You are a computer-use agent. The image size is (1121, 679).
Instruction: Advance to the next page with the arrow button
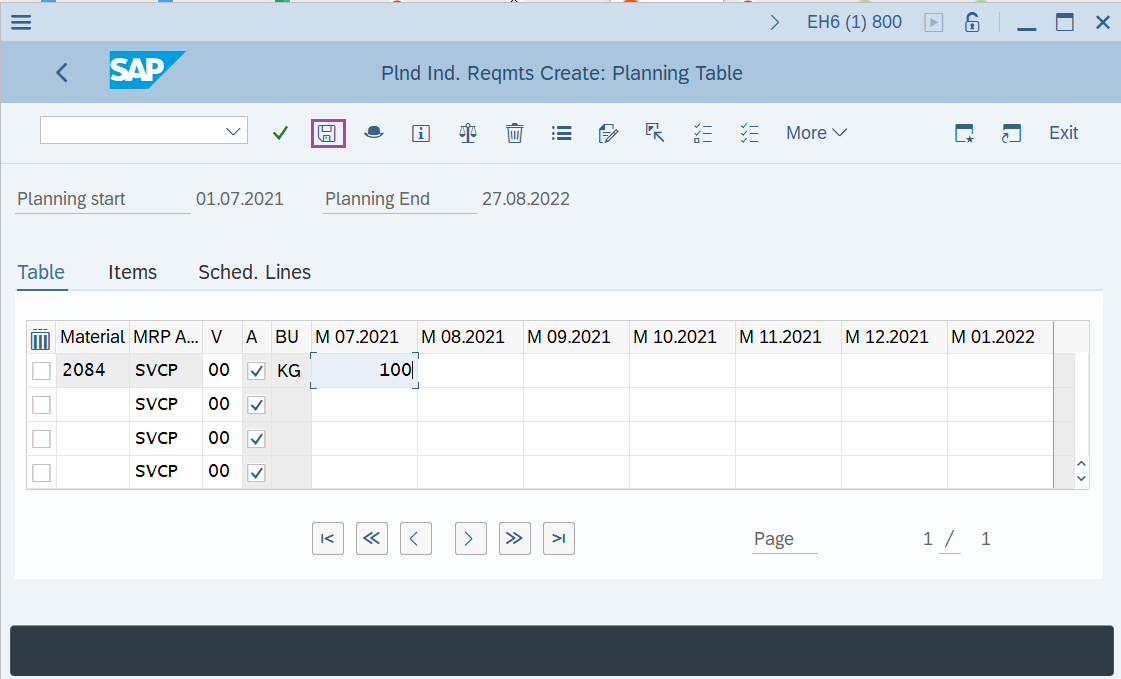click(470, 538)
